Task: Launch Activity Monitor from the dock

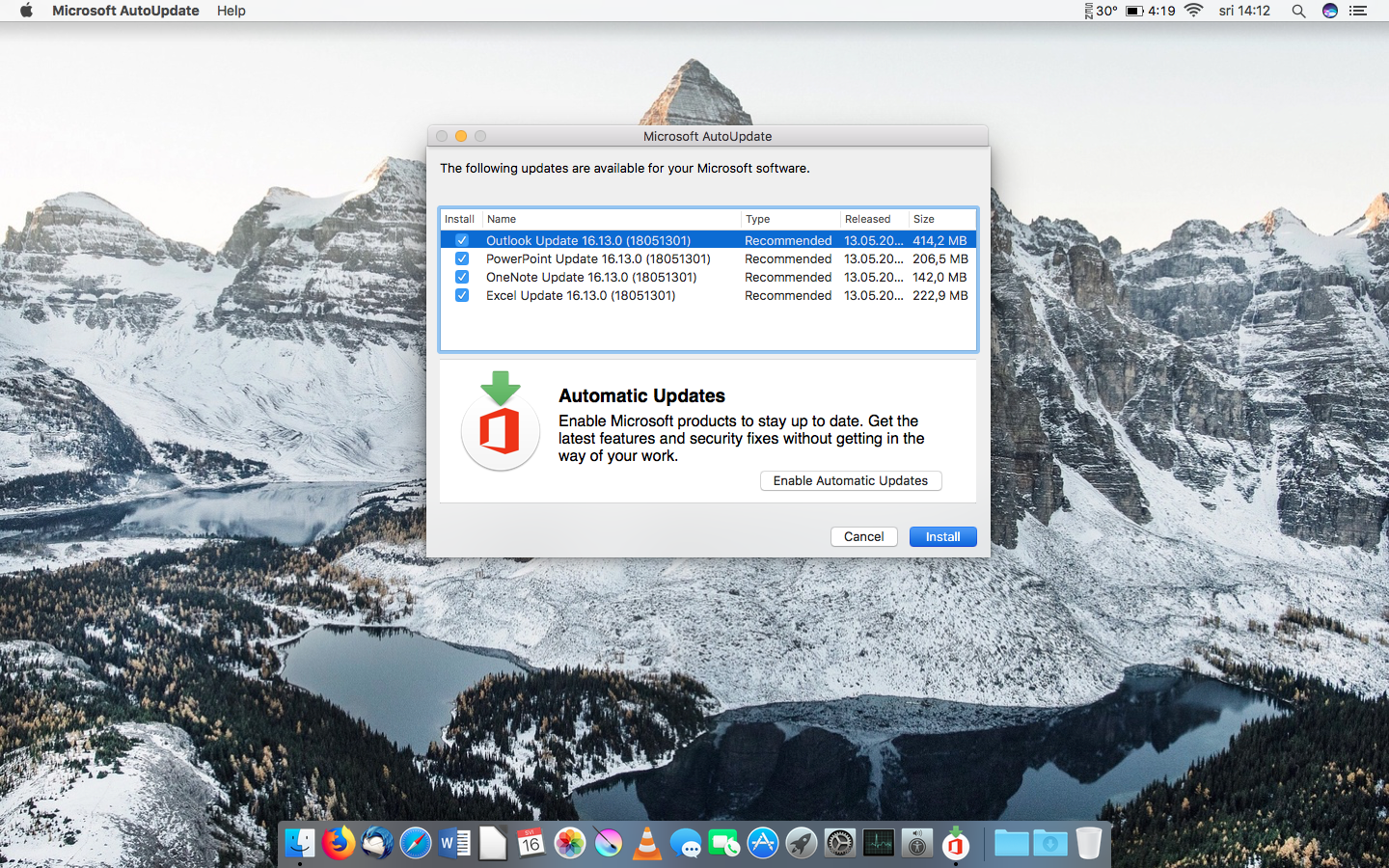Action: [879, 844]
